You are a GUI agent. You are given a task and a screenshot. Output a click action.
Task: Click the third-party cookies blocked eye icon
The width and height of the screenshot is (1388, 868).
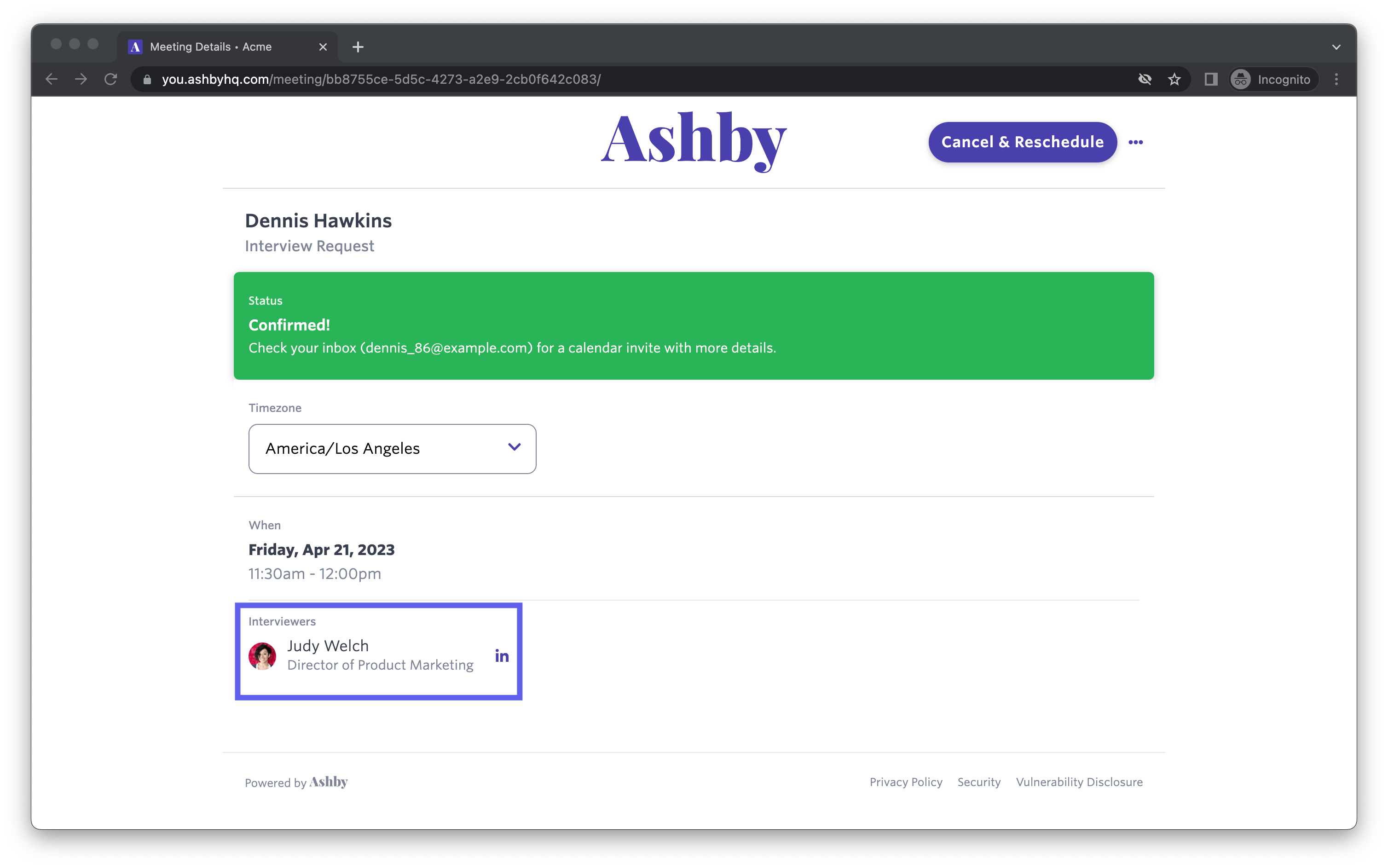tap(1145, 79)
